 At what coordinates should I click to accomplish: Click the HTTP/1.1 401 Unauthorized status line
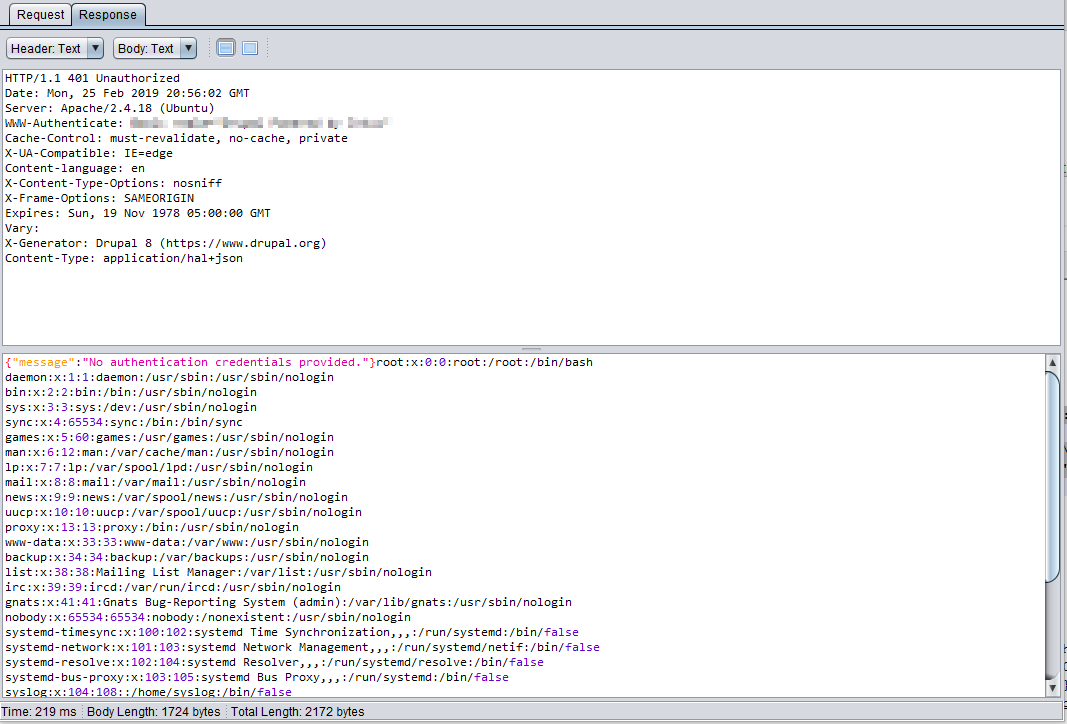pyautogui.click(x=92, y=78)
